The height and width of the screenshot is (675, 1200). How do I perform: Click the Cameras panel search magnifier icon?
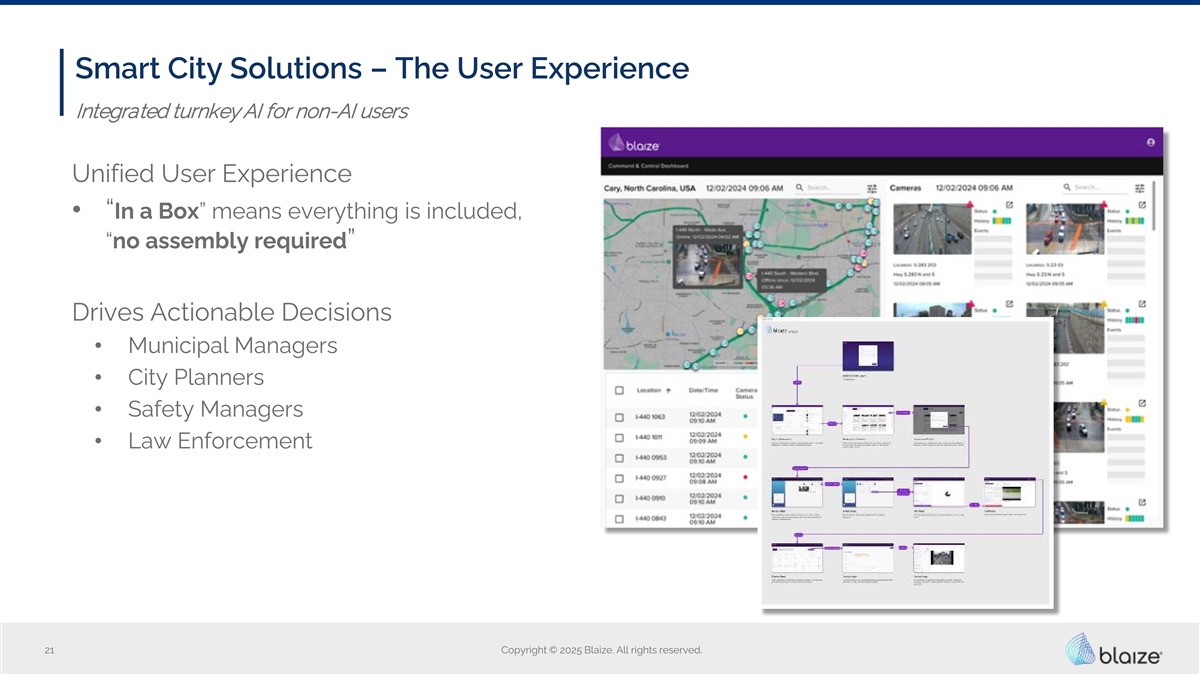[x=1067, y=187]
